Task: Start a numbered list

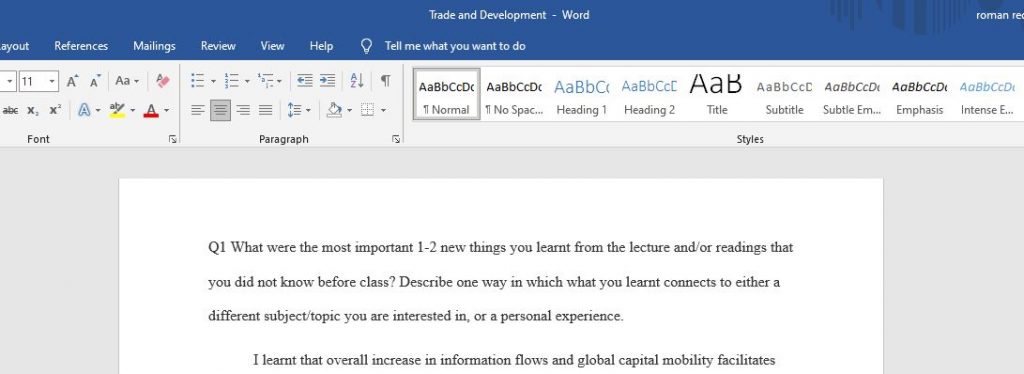Action: (x=232, y=81)
